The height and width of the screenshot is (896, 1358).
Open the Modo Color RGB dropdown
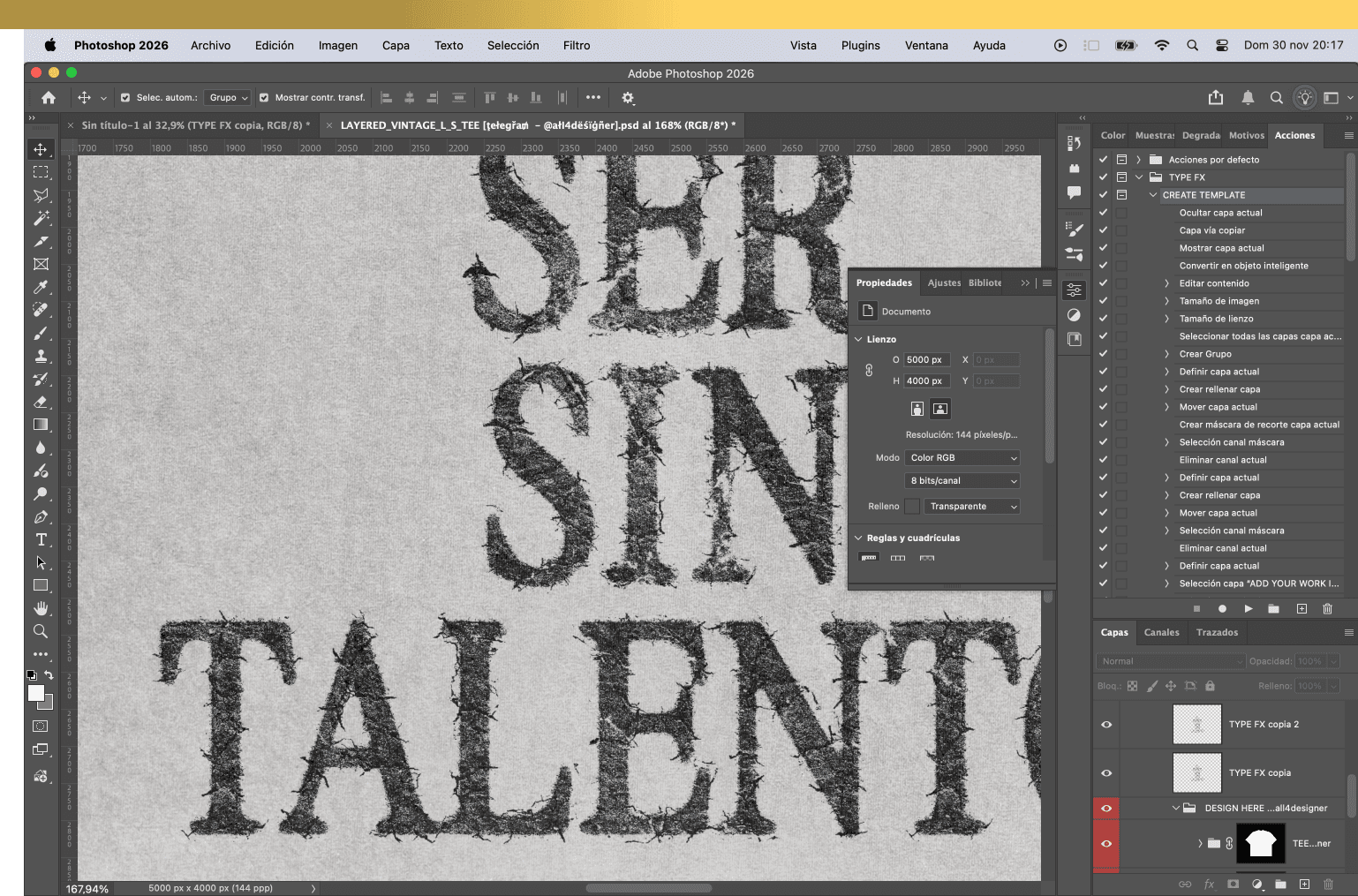[x=962, y=457]
